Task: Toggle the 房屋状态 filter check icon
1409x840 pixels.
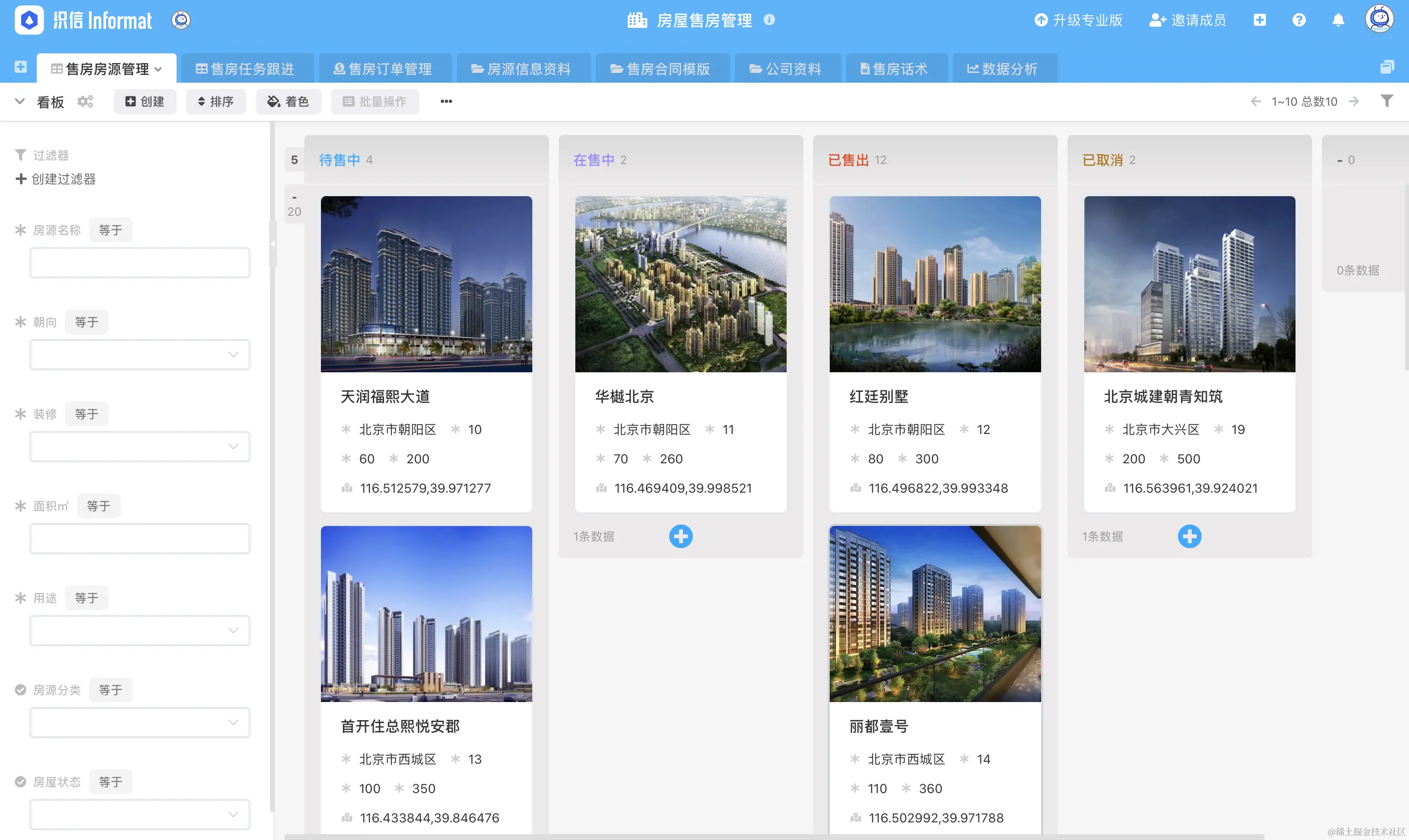Action: click(x=21, y=782)
